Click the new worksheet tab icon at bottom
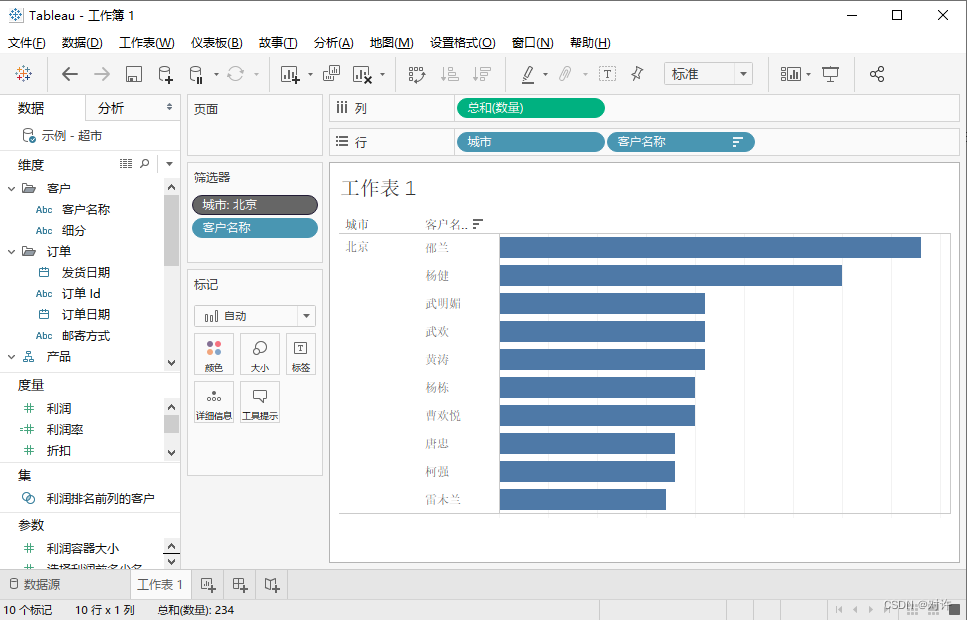The width and height of the screenshot is (967, 620). 208,584
